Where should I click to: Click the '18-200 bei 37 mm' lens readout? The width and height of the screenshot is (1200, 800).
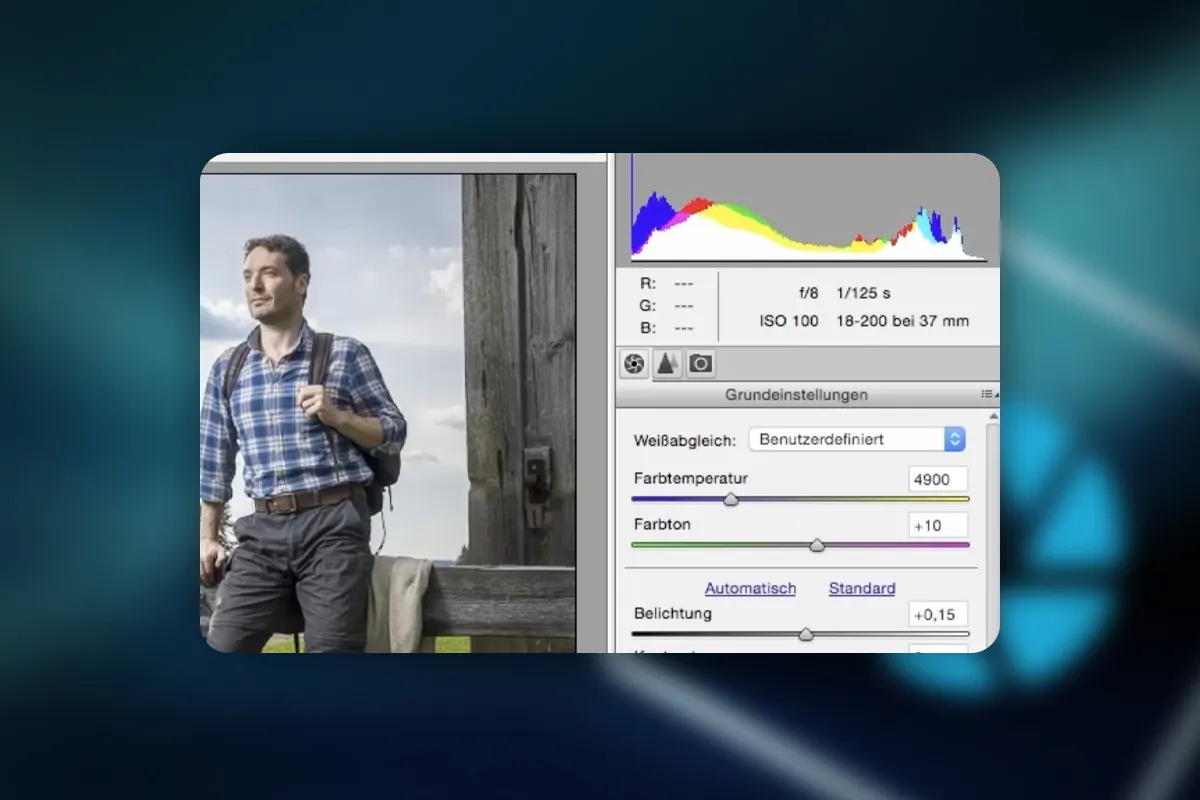(902, 321)
